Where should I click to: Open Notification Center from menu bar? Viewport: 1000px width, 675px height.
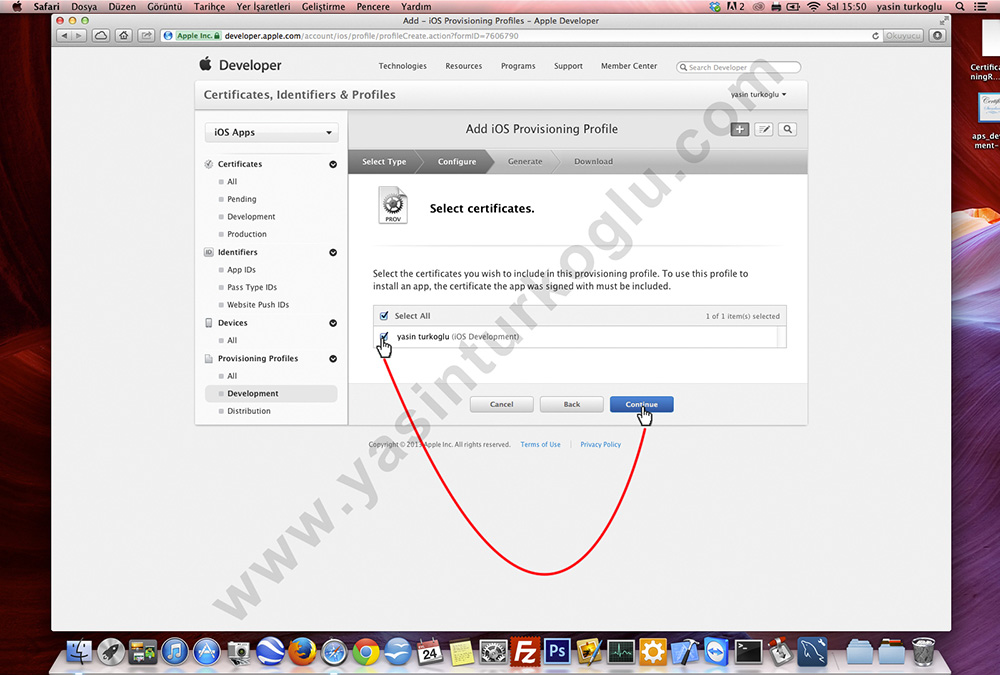981,6
